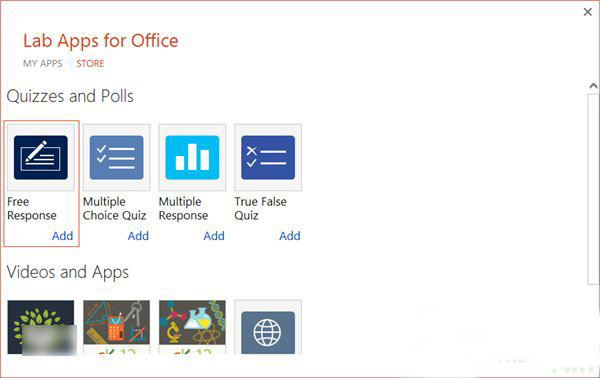This screenshot has height=378, width=600.
Task: Select the Multiple Choice Quiz icon
Action: (116, 157)
